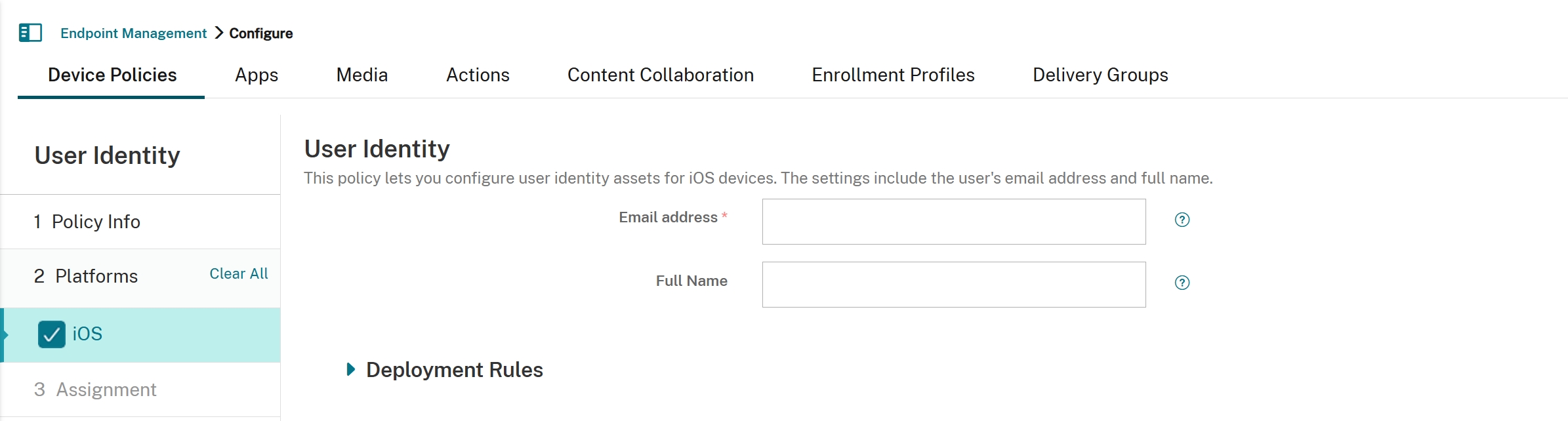Click the Configure breadcrumb item

point(260,33)
